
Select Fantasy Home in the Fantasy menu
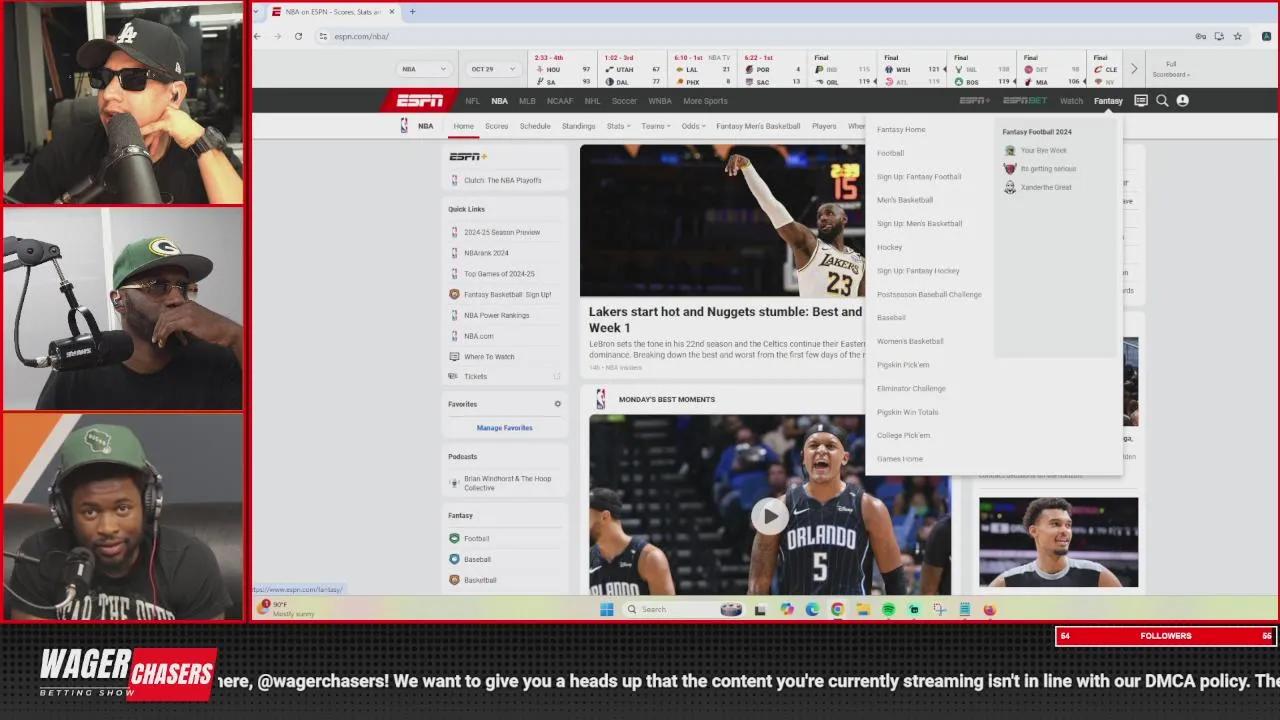pos(901,130)
